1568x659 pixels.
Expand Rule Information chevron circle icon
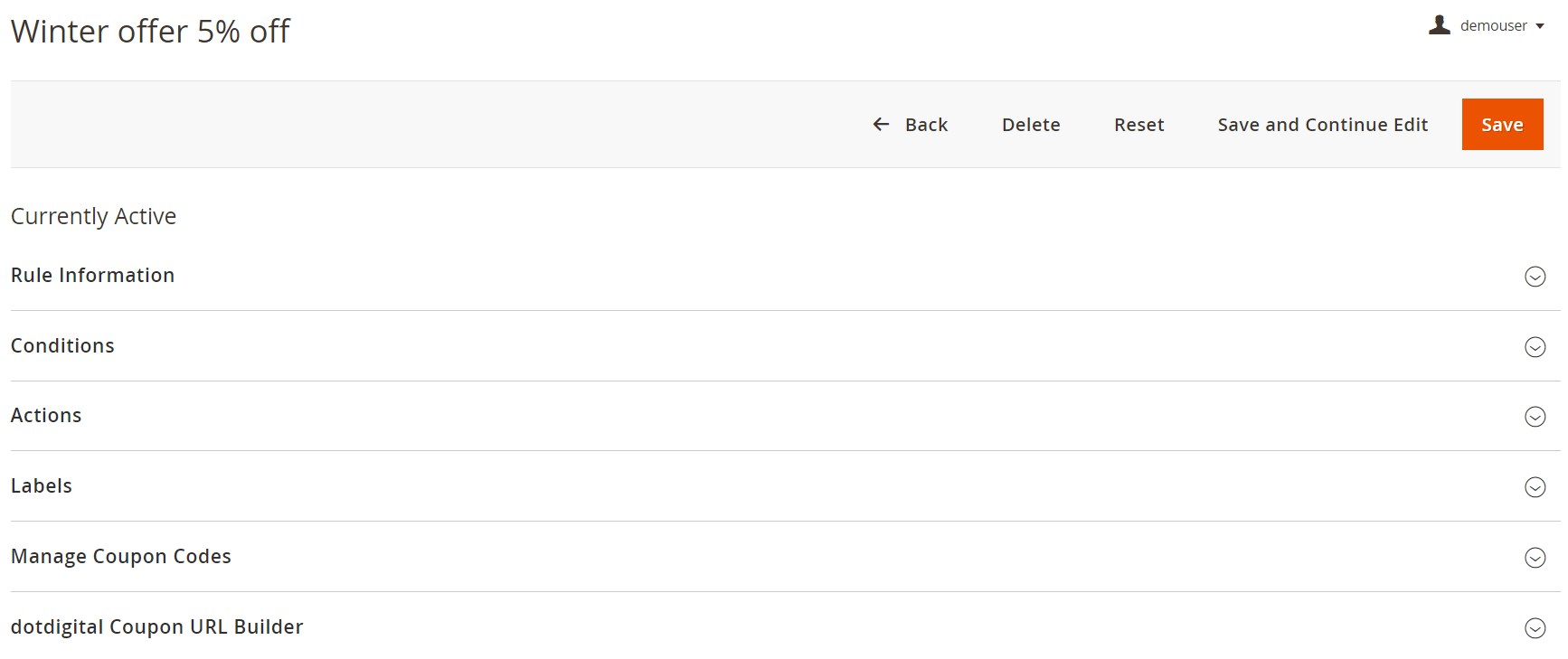tap(1535, 277)
